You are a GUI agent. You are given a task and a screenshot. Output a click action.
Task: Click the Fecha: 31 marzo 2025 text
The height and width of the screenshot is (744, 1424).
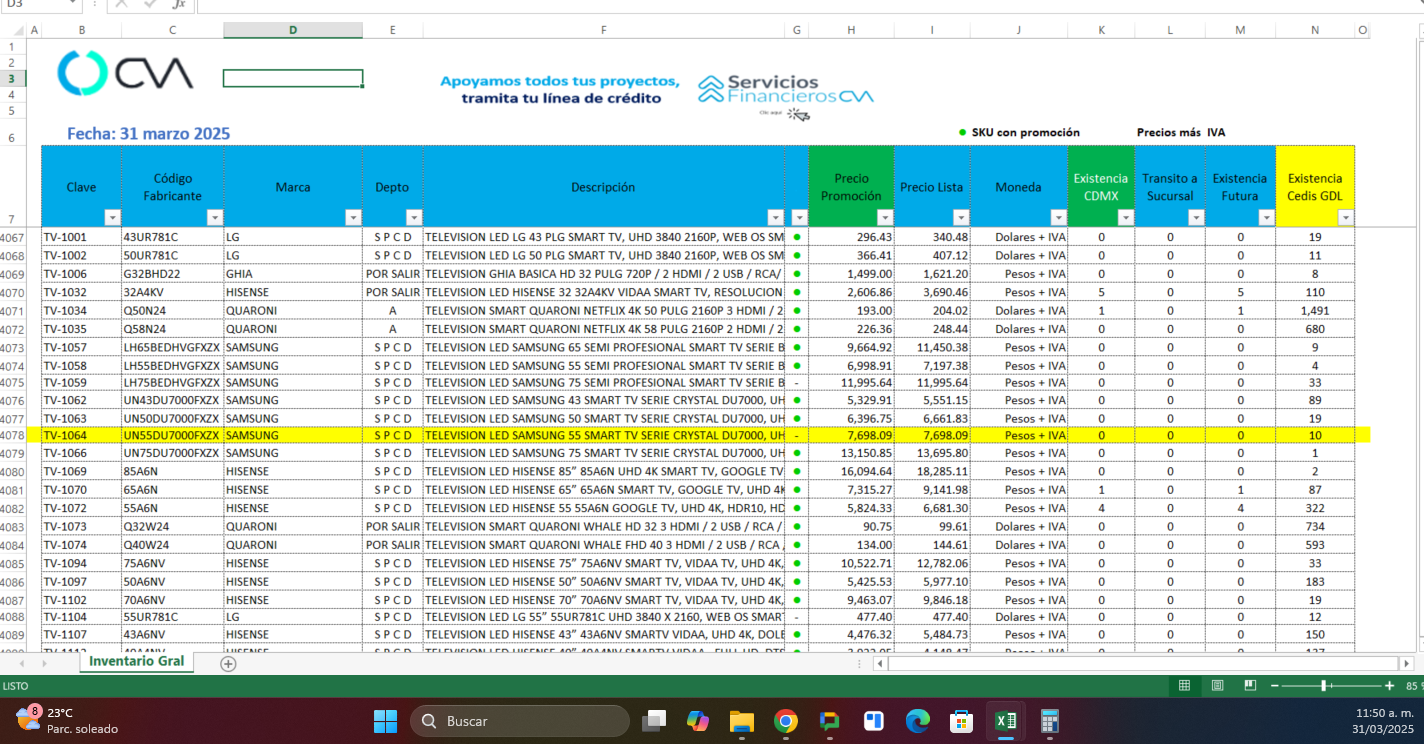pyautogui.click(x=148, y=133)
